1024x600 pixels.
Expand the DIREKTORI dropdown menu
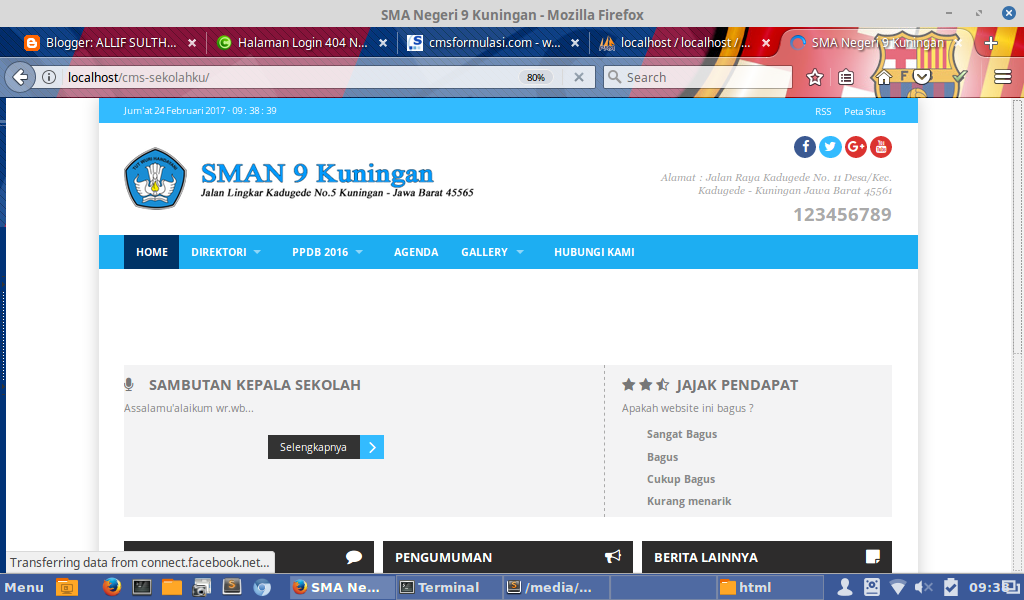click(220, 252)
